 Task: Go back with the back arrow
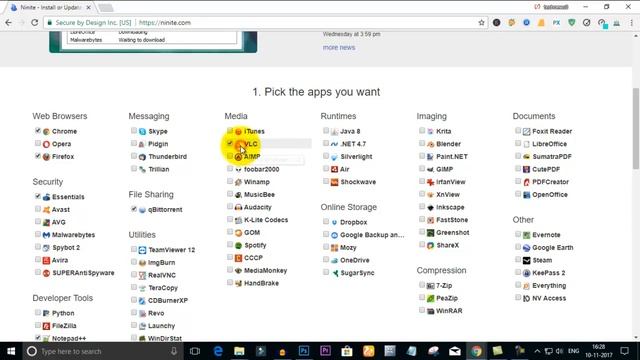pyautogui.click(x=9, y=23)
